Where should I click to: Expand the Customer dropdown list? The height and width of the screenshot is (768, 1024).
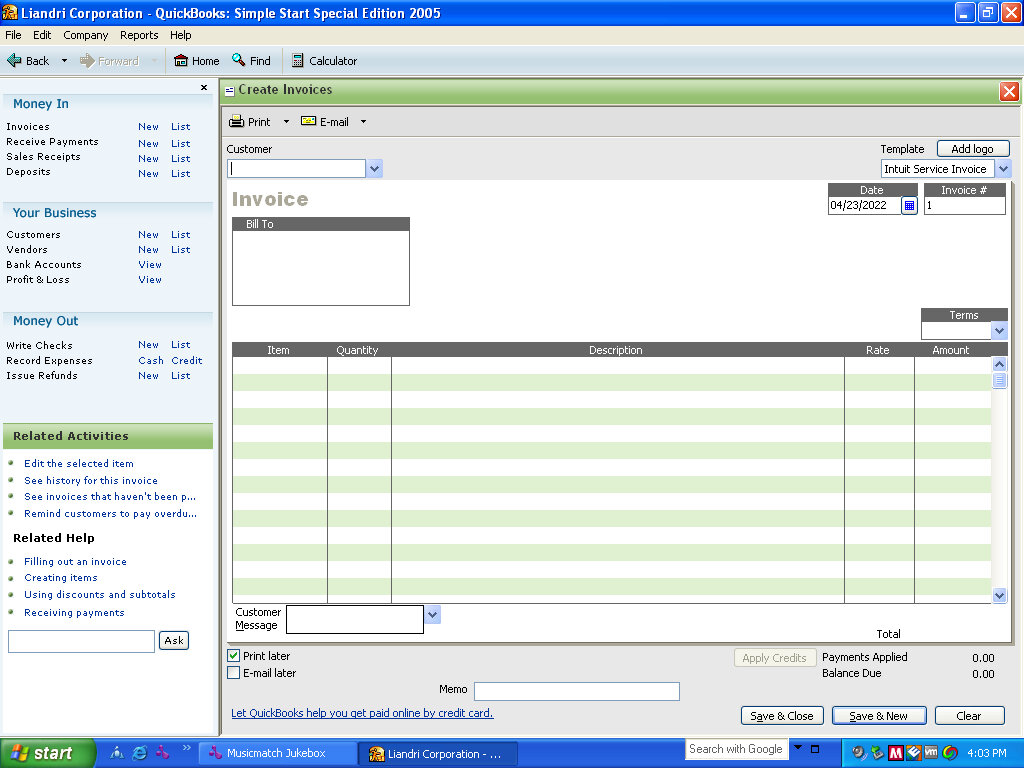click(374, 169)
